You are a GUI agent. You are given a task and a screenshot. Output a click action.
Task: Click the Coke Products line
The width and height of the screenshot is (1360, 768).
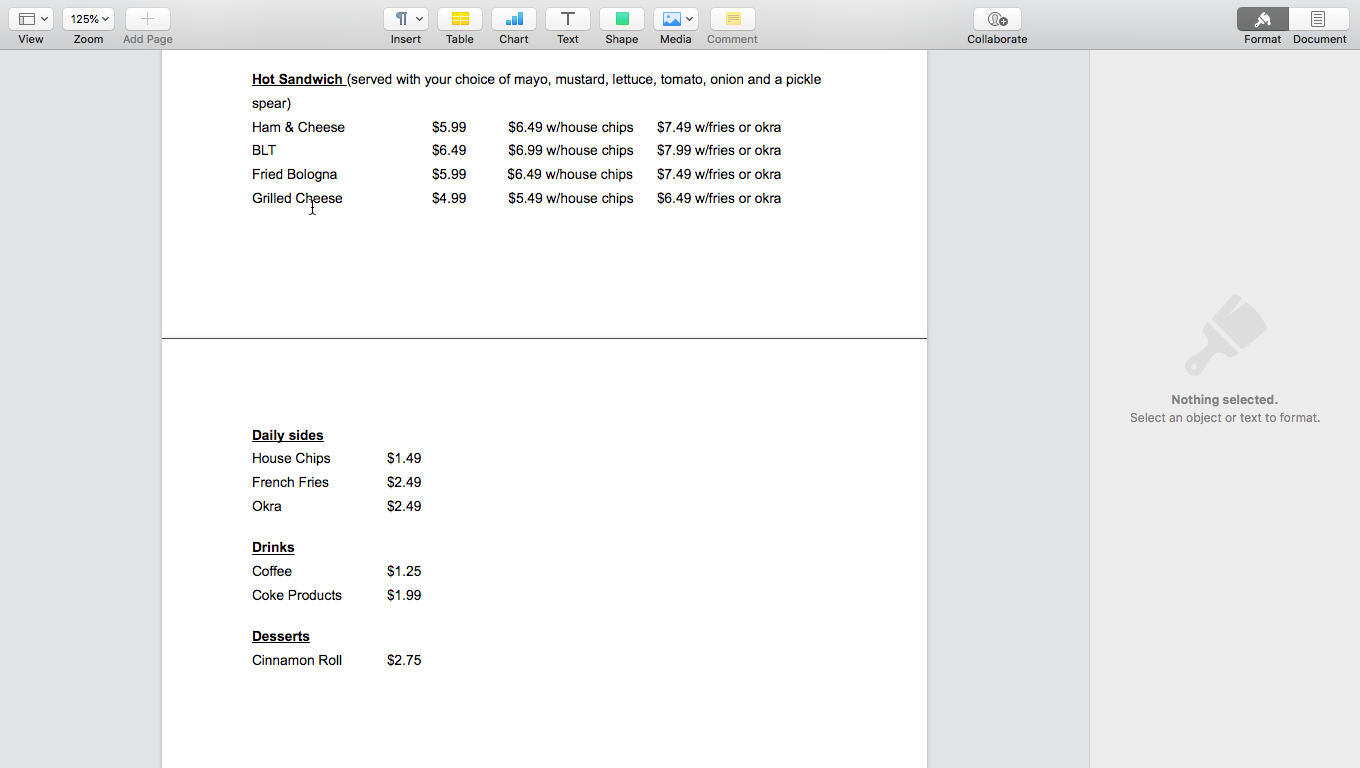coord(297,595)
